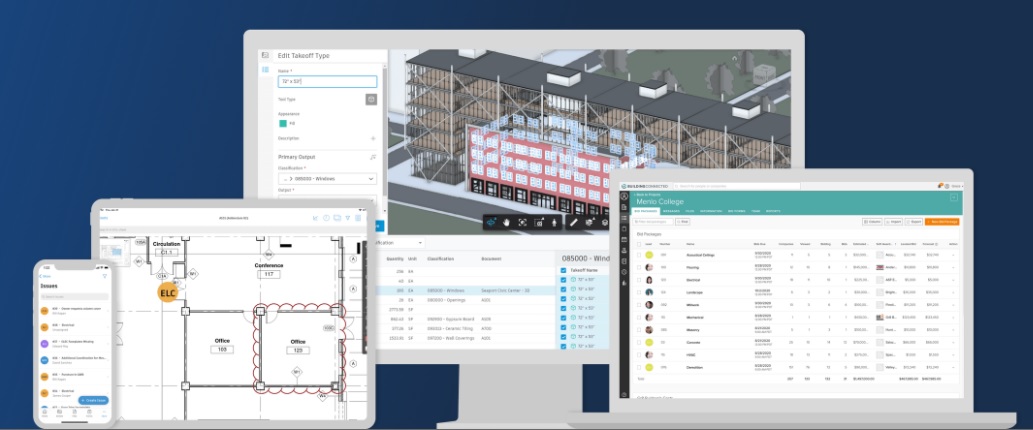1033x430 pixels.
Task: Select the measure pencil tool in viewer toolbar
Action: click(574, 222)
